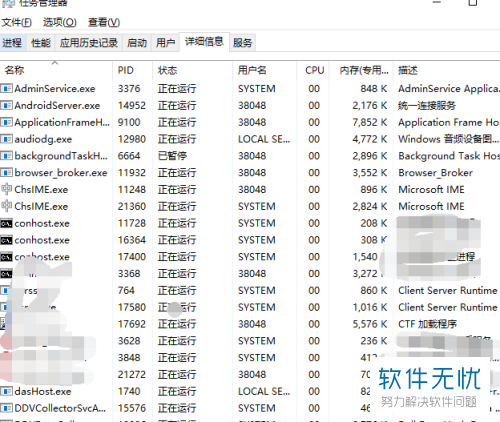Open the 文件(F) menu

pyautogui.click(x=17, y=22)
